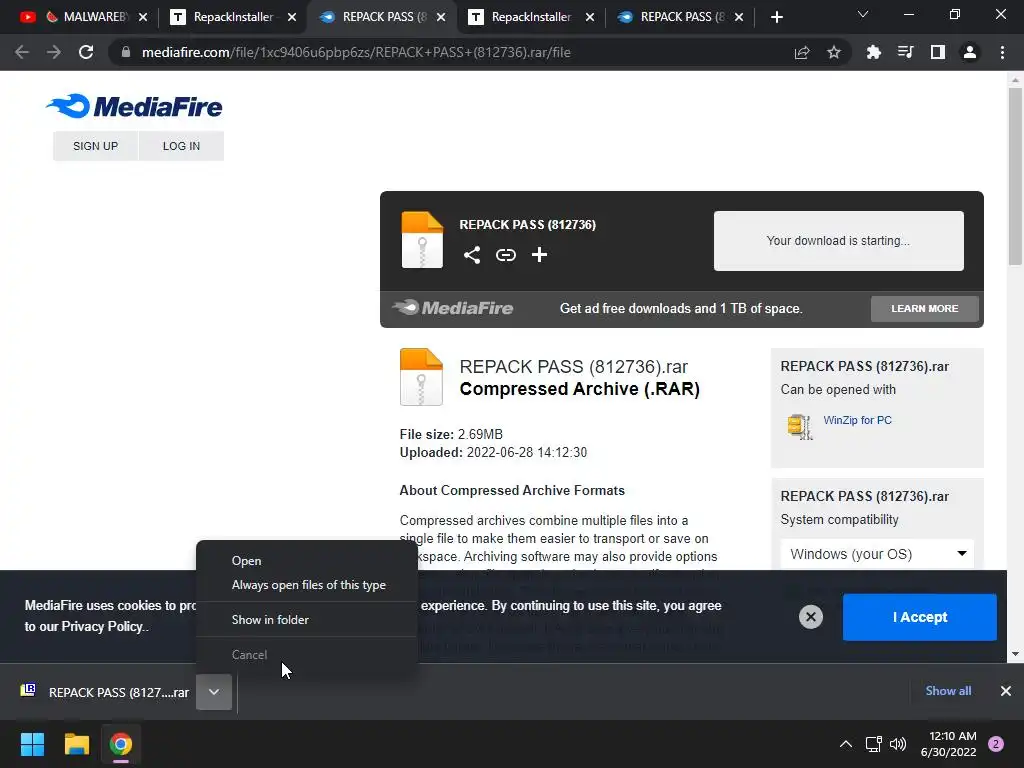View site info via the padlock icon

click(126, 52)
